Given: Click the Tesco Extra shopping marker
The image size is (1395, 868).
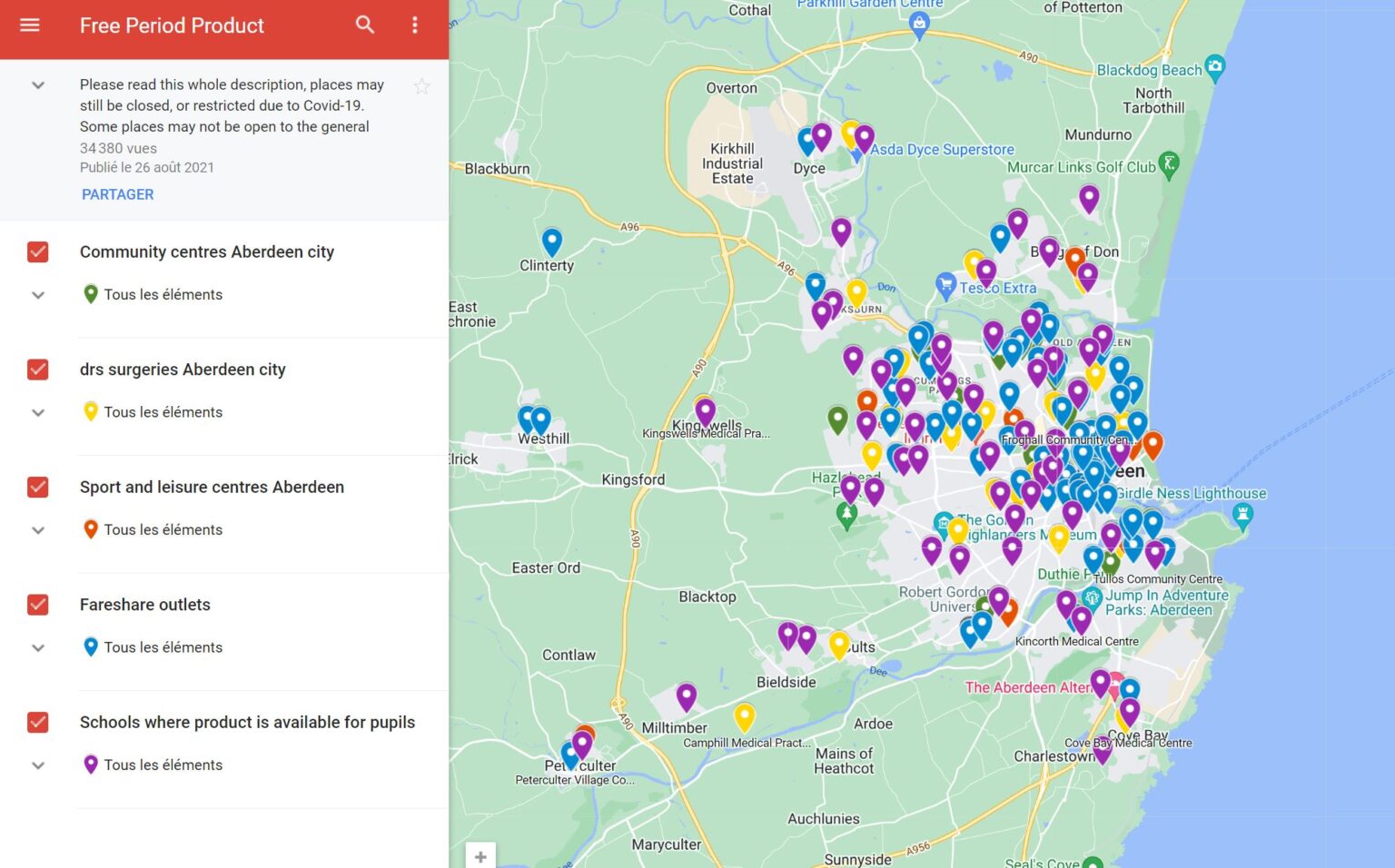Looking at the screenshot, I should pyautogui.click(x=945, y=285).
